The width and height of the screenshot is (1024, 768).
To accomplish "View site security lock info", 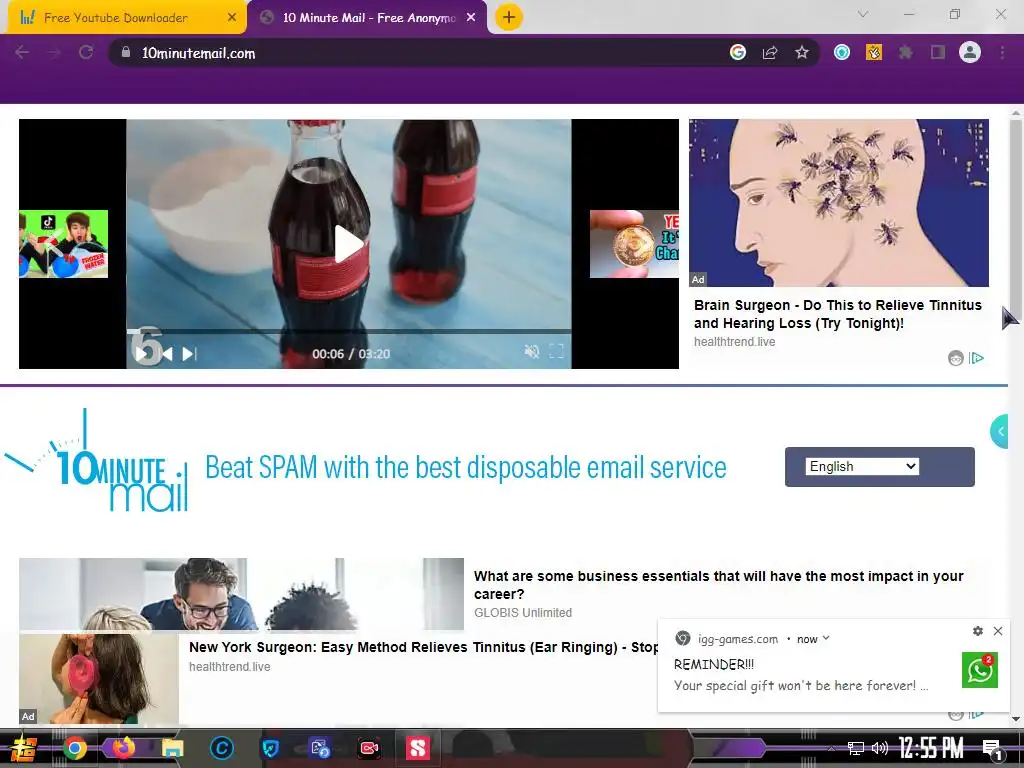I will pos(126,53).
